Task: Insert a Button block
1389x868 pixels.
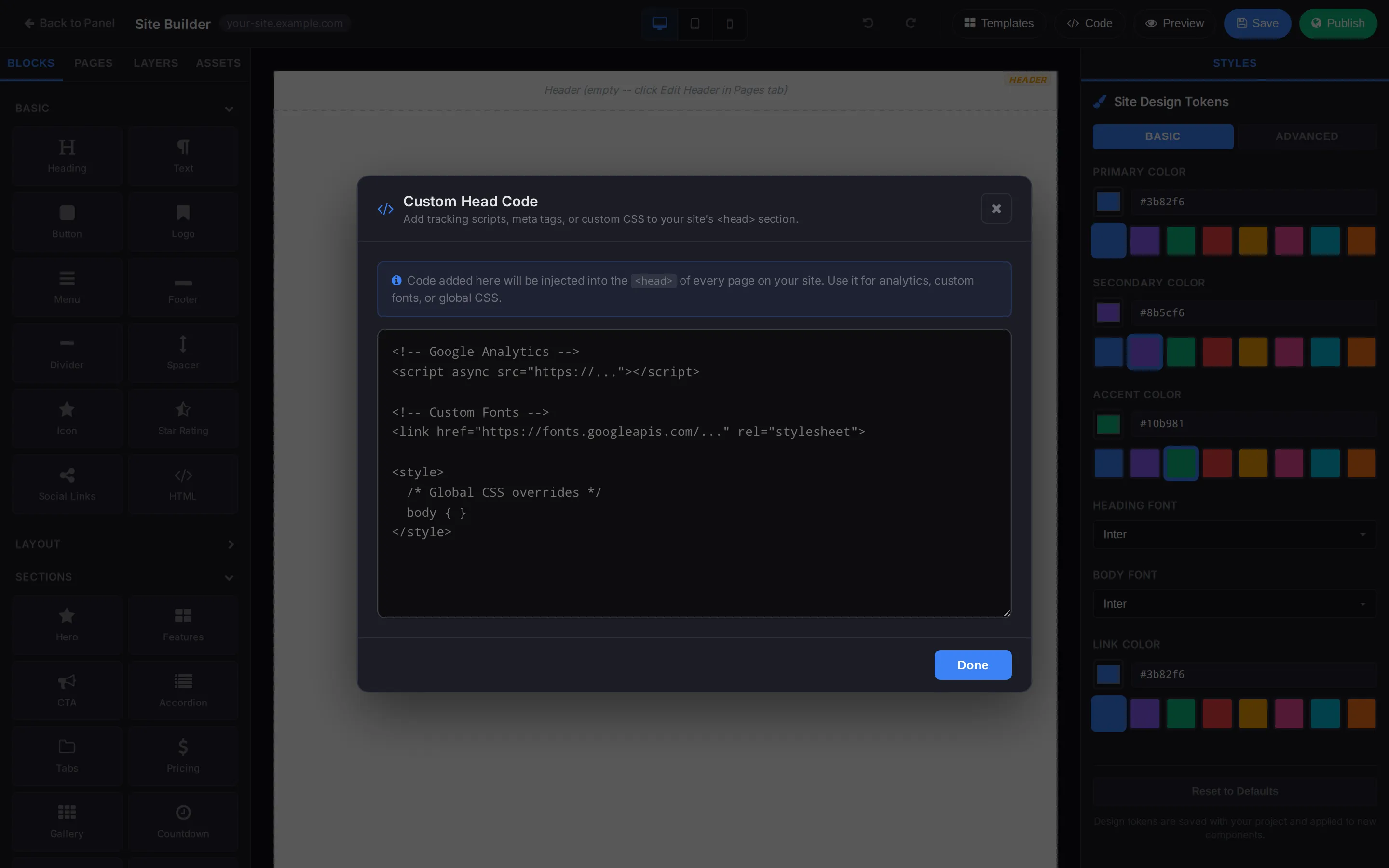Action: tap(67, 222)
